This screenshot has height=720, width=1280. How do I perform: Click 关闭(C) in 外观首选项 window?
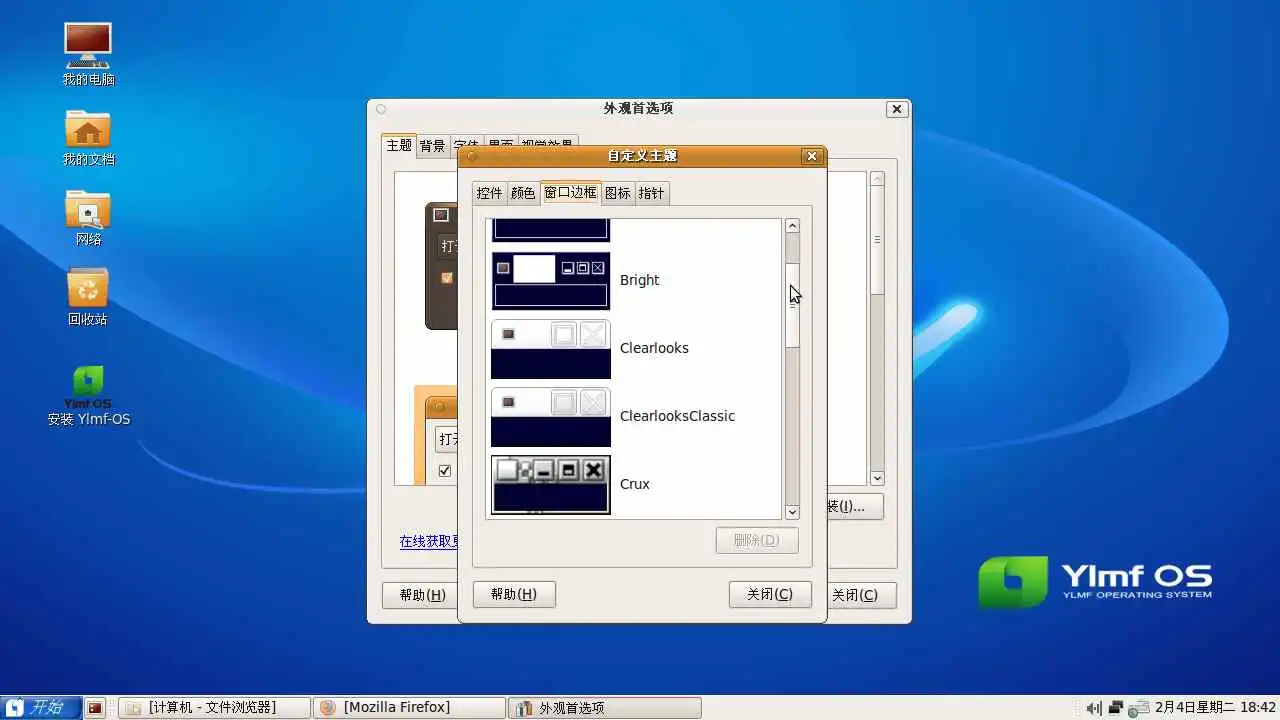pos(861,595)
